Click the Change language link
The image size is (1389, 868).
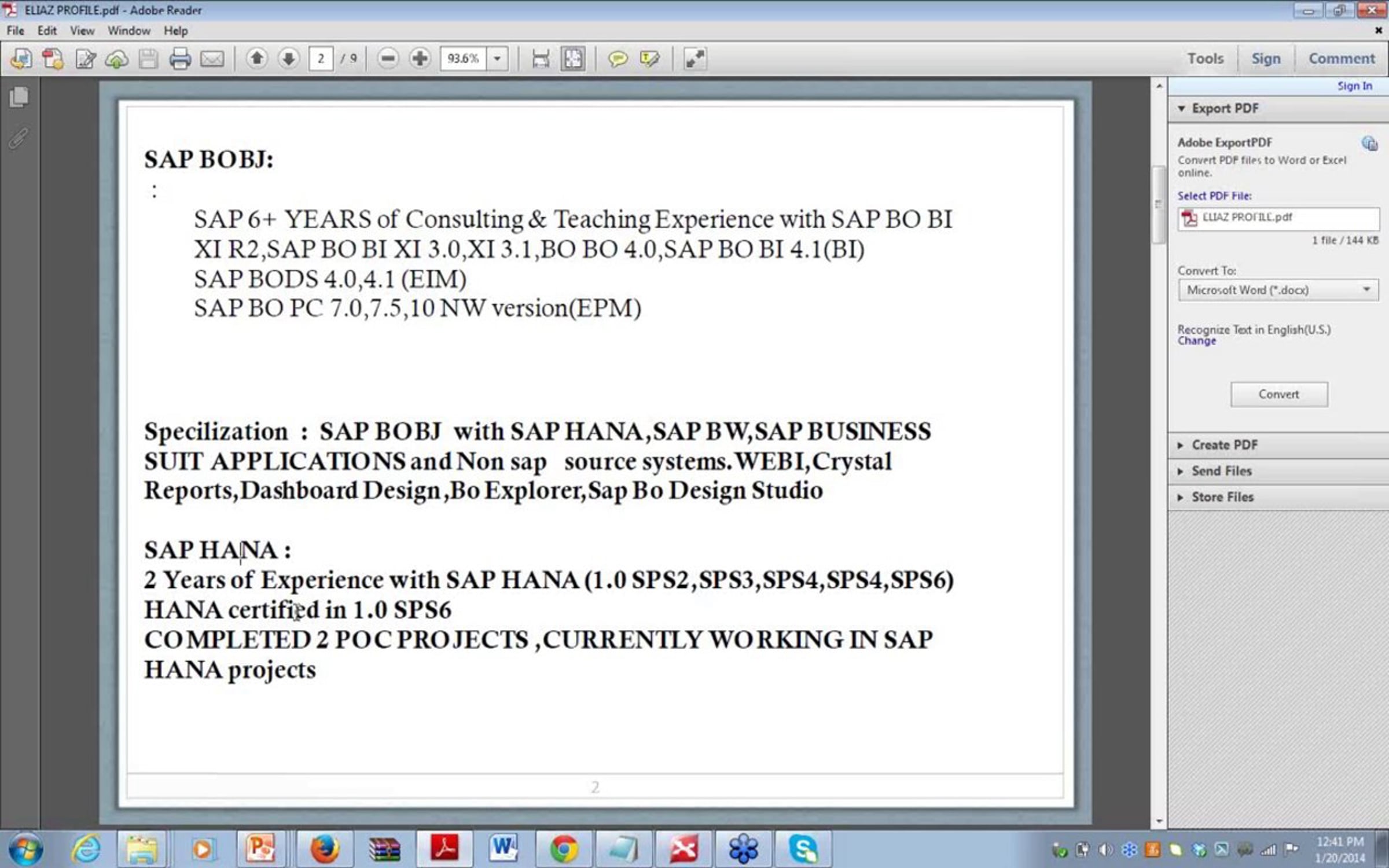coord(1196,341)
